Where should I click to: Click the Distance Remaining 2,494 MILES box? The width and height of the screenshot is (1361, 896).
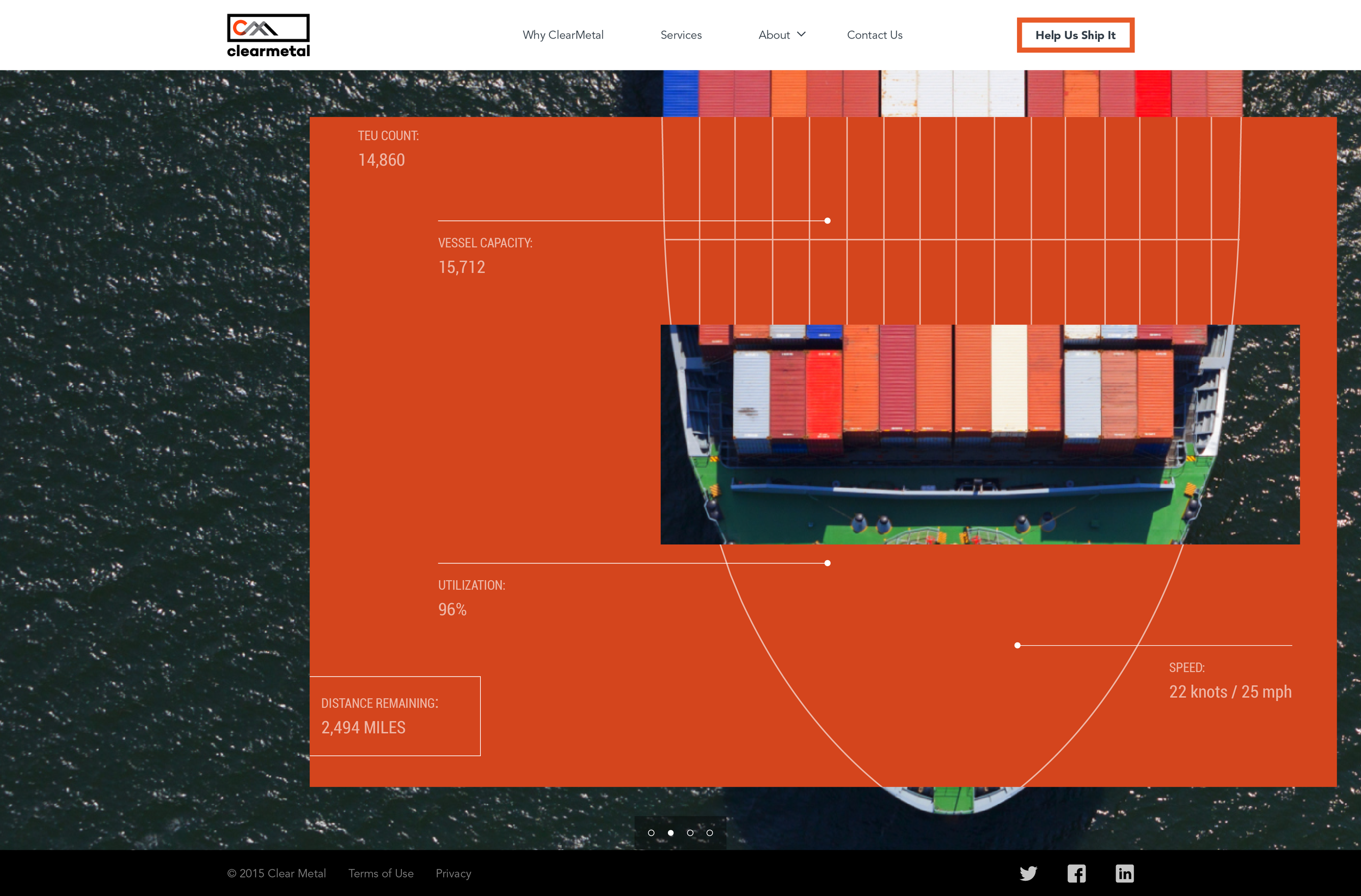(x=395, y=716)
